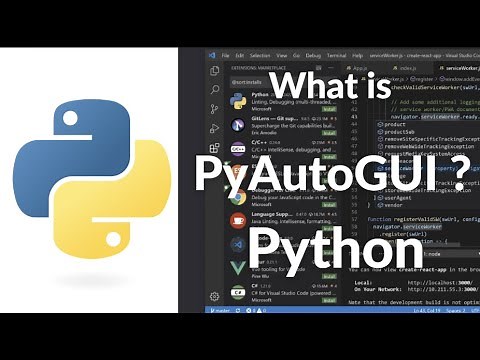
Task: Open the Explorer view in activity bar
Action: 215,71
